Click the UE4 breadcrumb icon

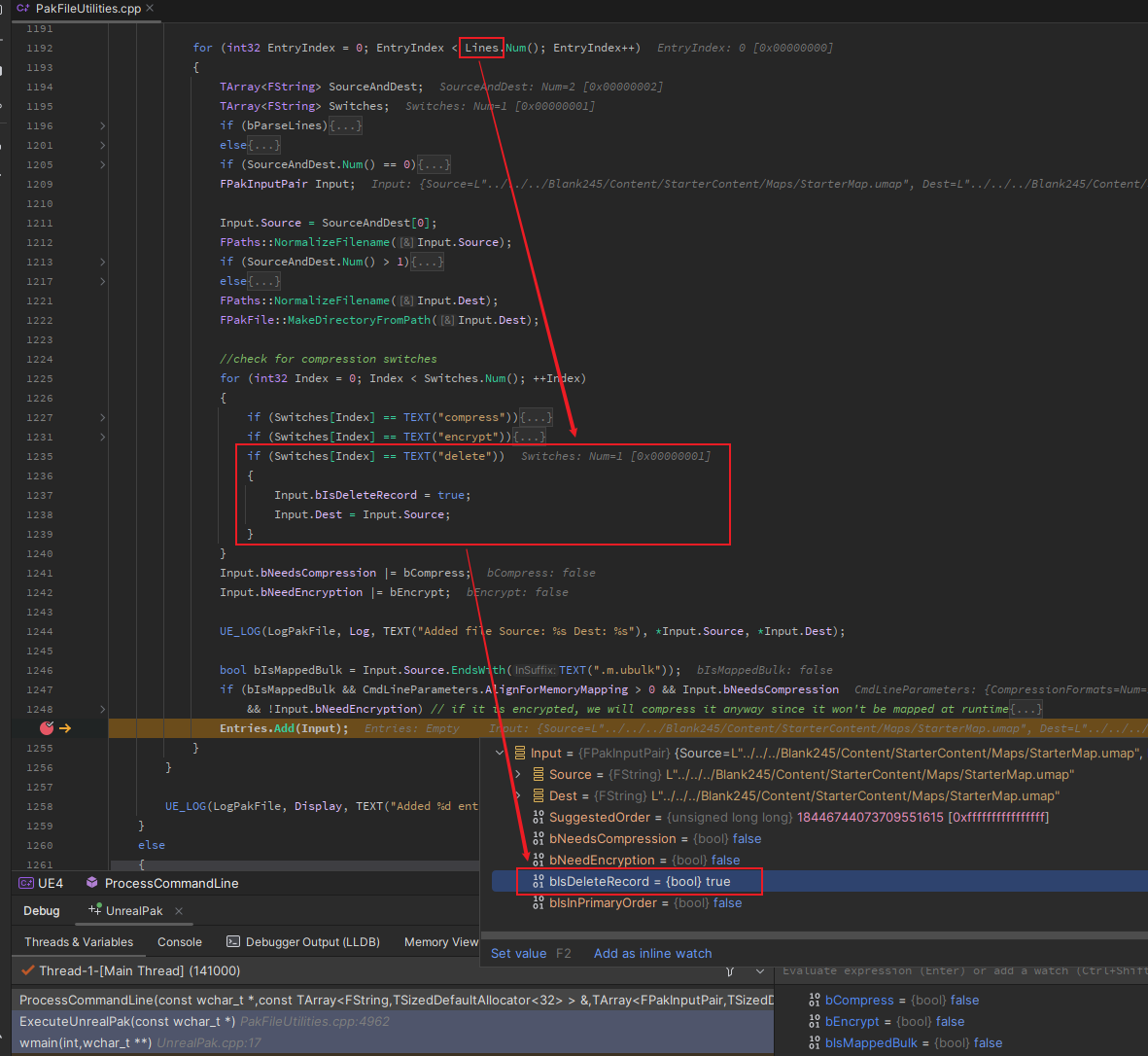pos(26,883)
